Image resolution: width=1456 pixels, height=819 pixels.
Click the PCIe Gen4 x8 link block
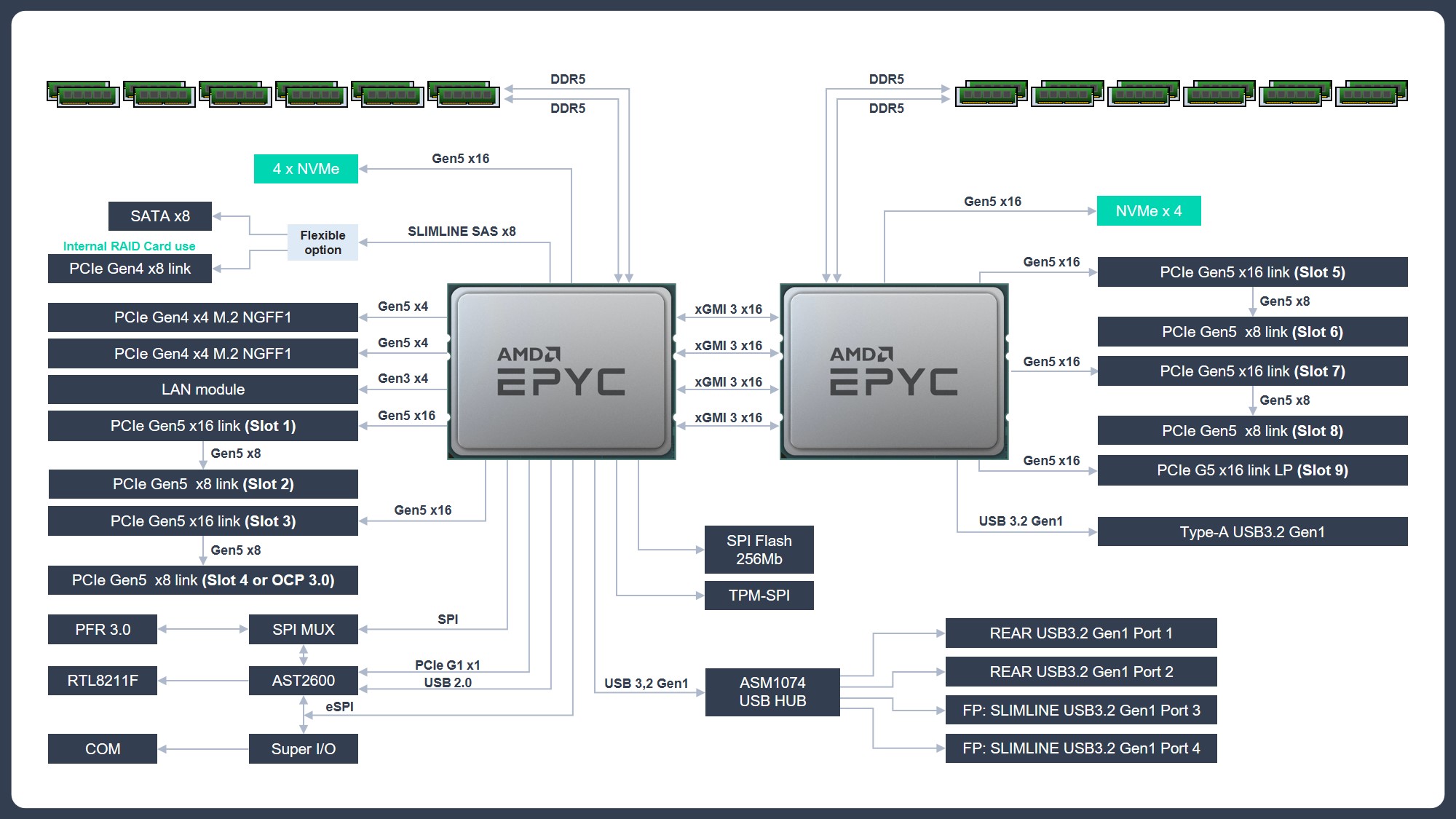(x=130, y=269)
